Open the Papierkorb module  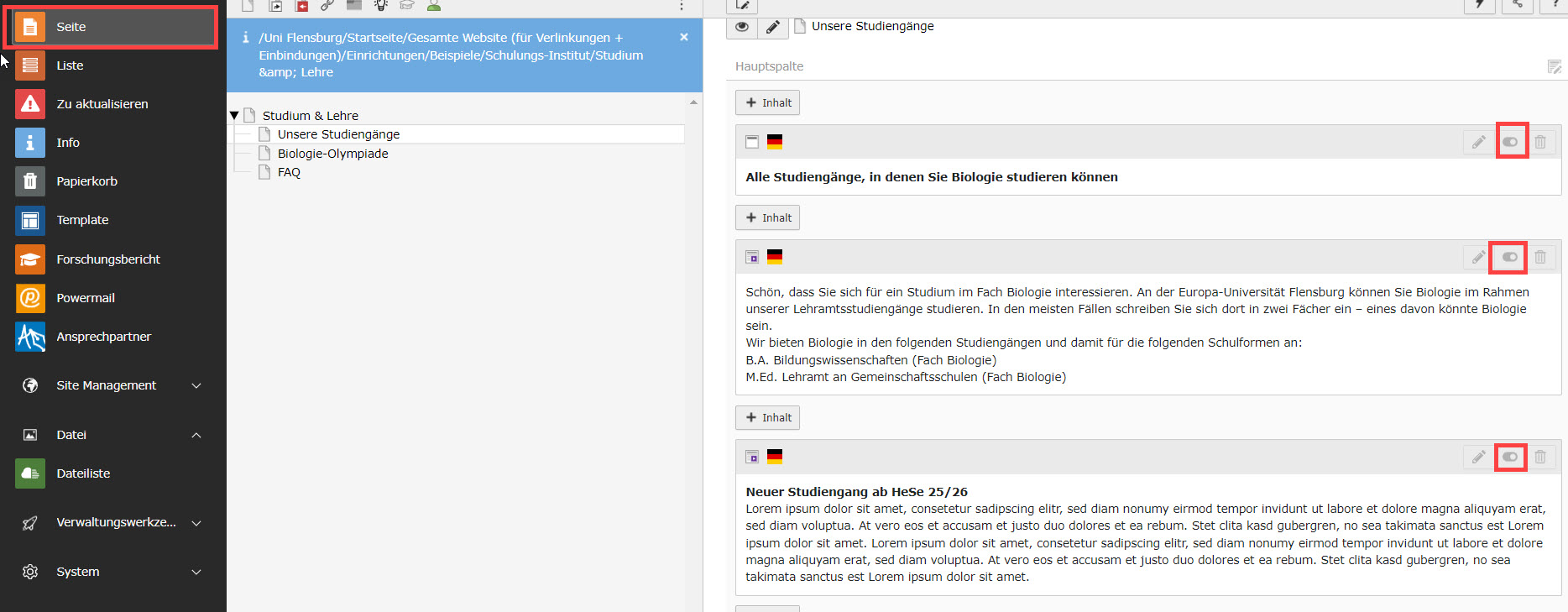(x=86, y=181)
